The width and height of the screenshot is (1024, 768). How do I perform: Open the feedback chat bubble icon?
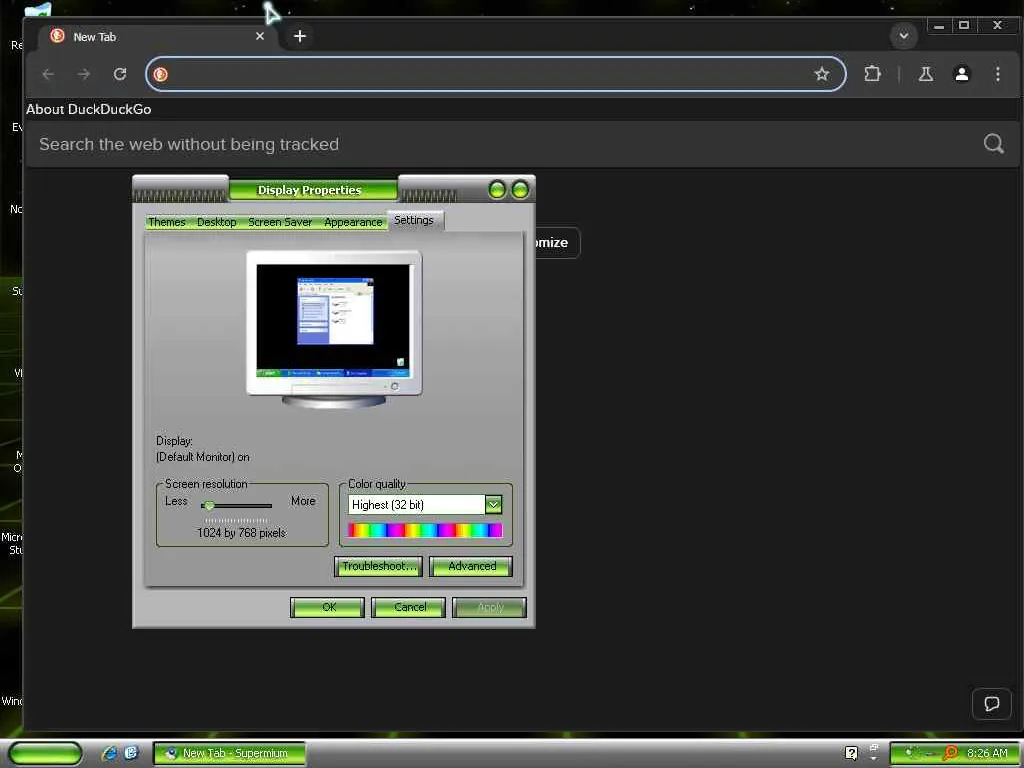(x=991, y=704)
